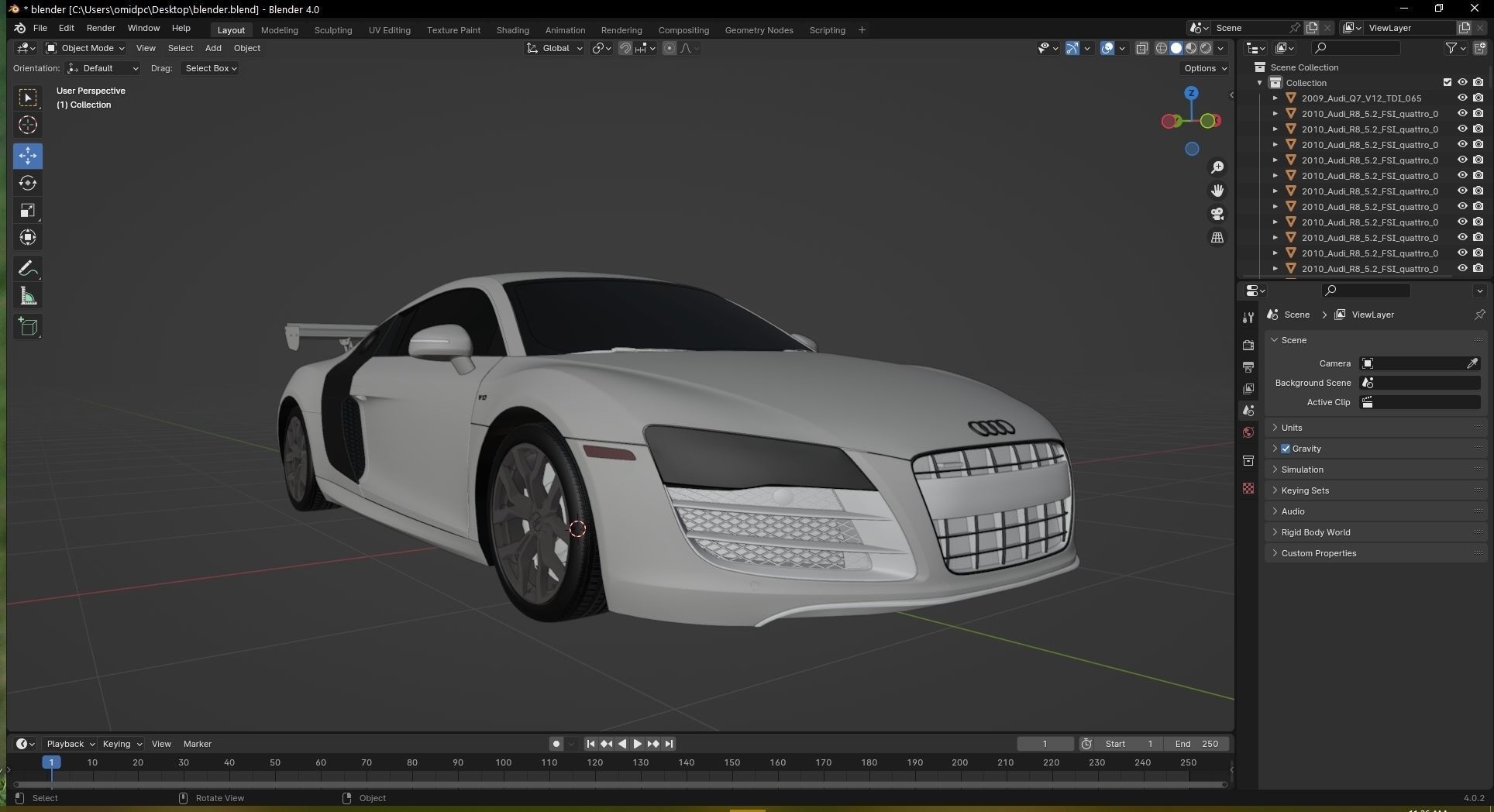The width and height of the screenshot is (1494, 812).
Task: Toggle X-ray mode
Action: click(1141, 48)
